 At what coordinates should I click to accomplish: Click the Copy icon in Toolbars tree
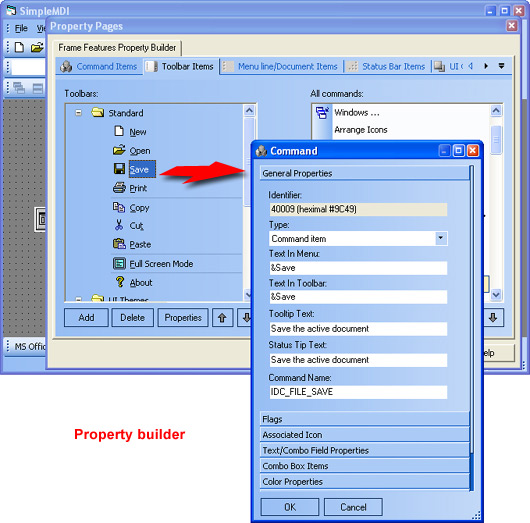tap(119, 207)
